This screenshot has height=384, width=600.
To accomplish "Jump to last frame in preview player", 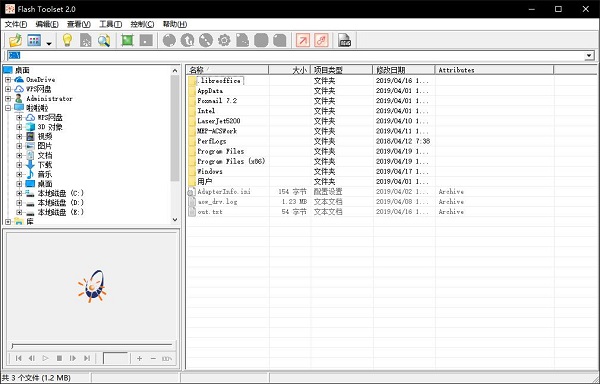I will (x=87, y=358).
